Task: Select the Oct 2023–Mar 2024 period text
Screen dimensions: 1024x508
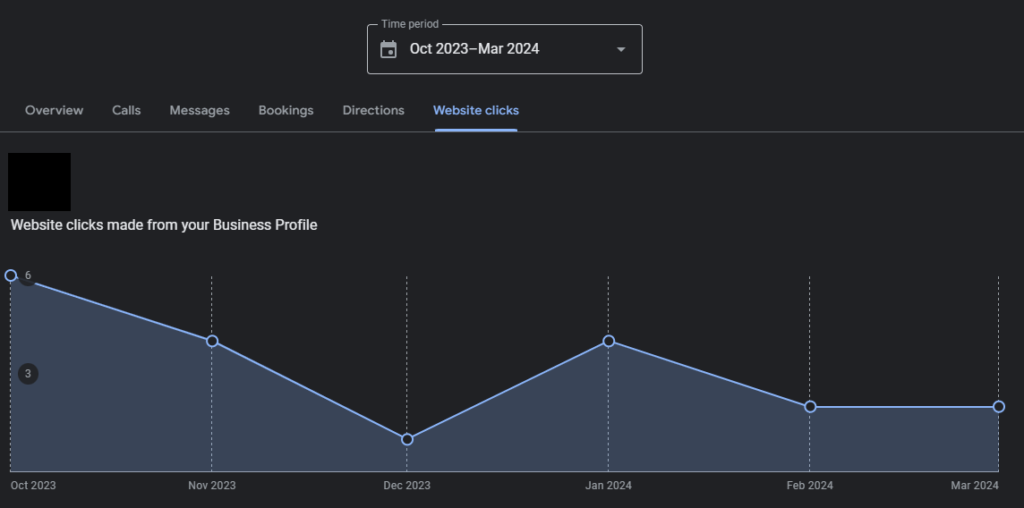Action: tap(474, 49)
